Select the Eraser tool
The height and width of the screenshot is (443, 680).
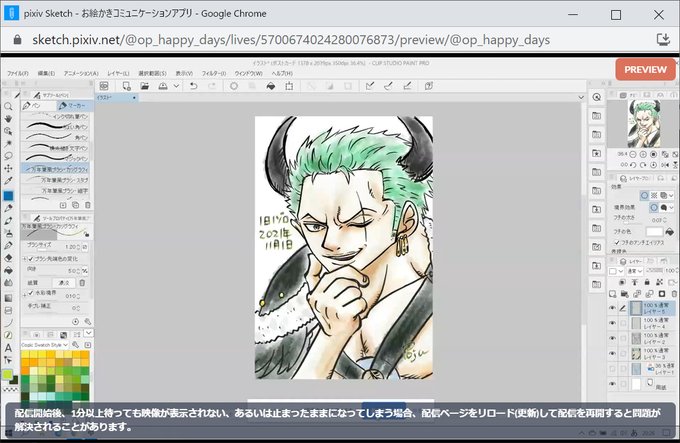coord(8,257)
